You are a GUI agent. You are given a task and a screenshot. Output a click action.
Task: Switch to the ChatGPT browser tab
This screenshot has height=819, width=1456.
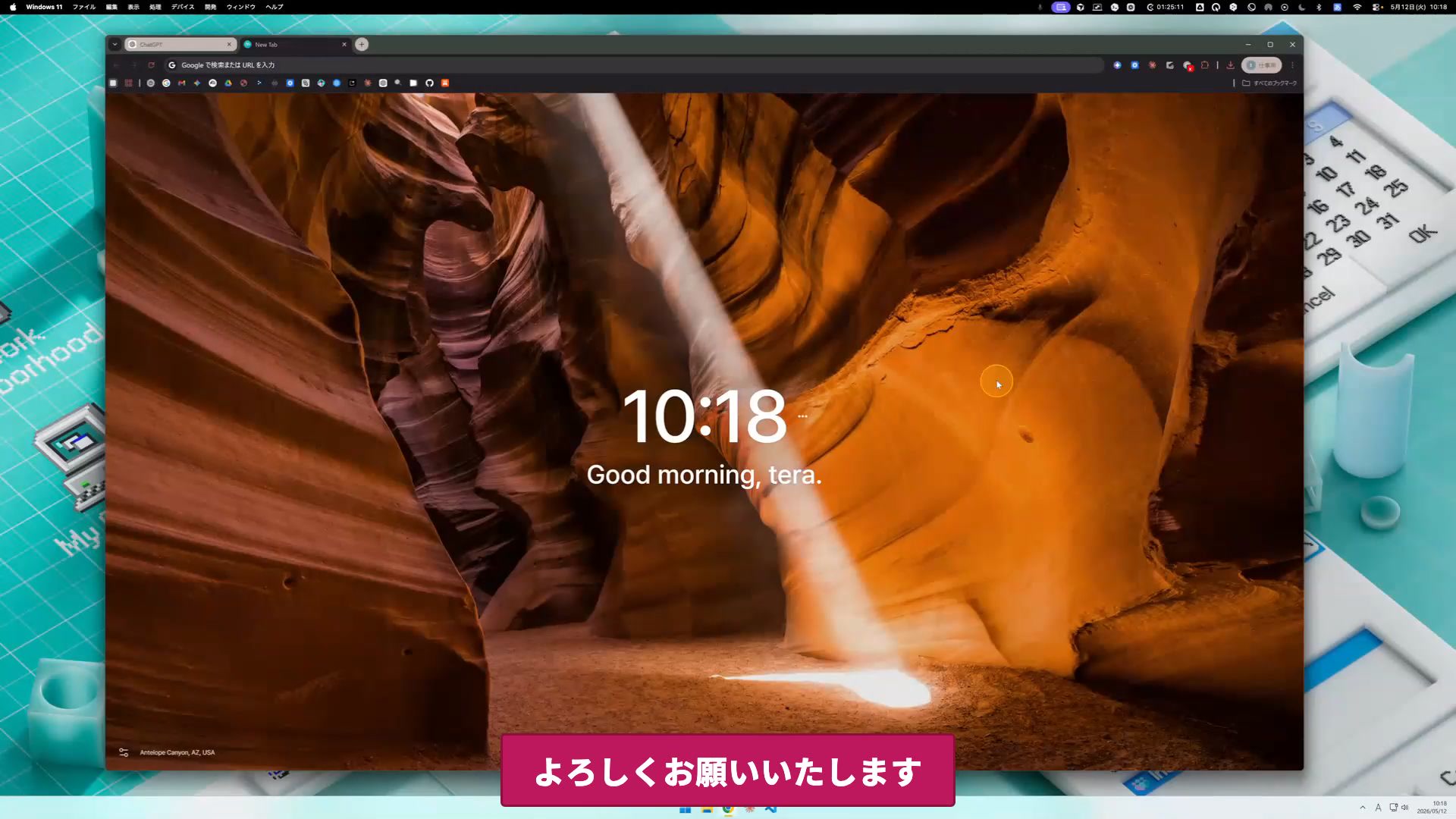[x=180, y=45]
